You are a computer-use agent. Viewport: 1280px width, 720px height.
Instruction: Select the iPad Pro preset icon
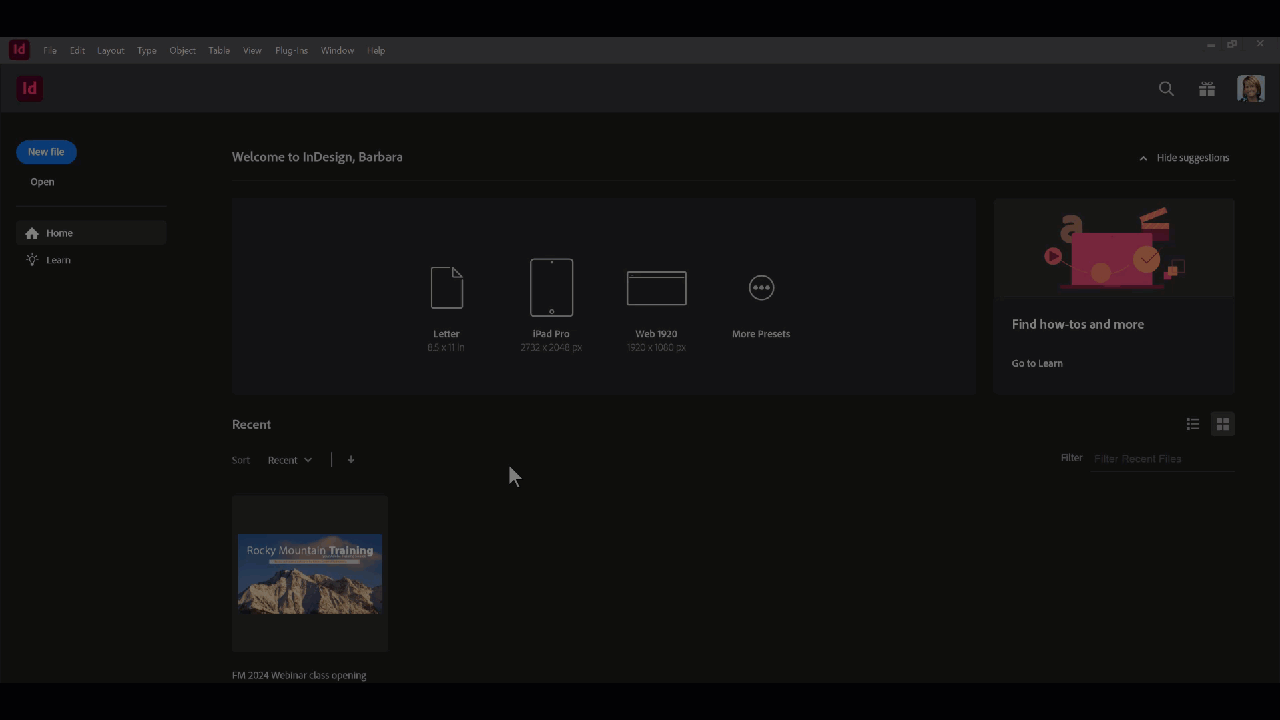click(x=551, y=287)
